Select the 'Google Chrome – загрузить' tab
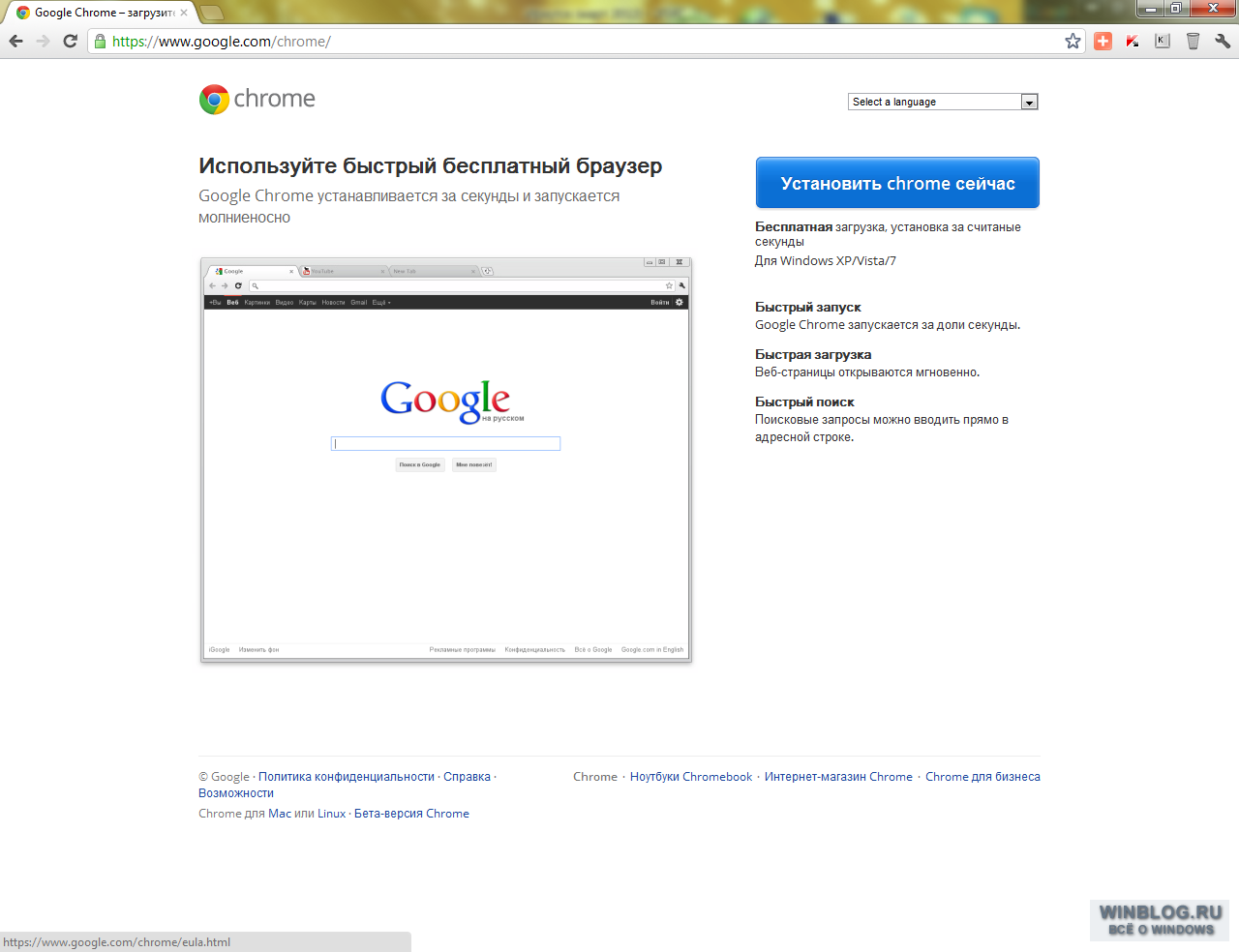This screenshot has width=1239, height=952. click(103, 13)
